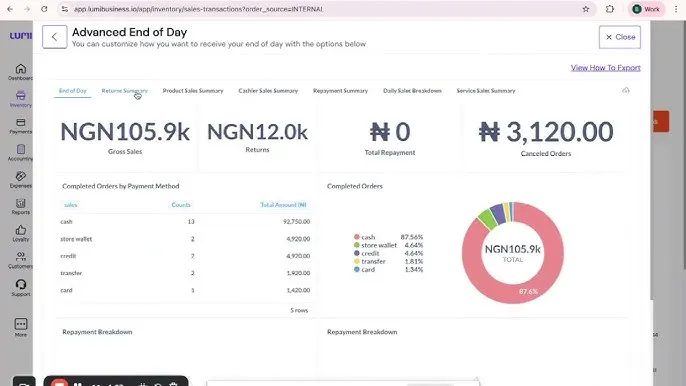
Task: Click the blue card legend dot
Action: click(357, 270)
